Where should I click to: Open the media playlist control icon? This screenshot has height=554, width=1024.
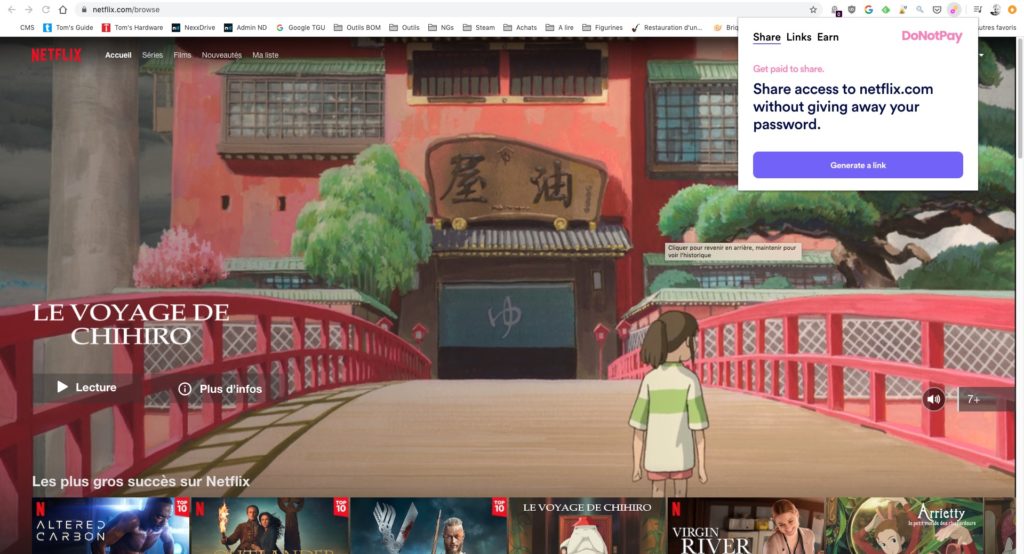978,10
